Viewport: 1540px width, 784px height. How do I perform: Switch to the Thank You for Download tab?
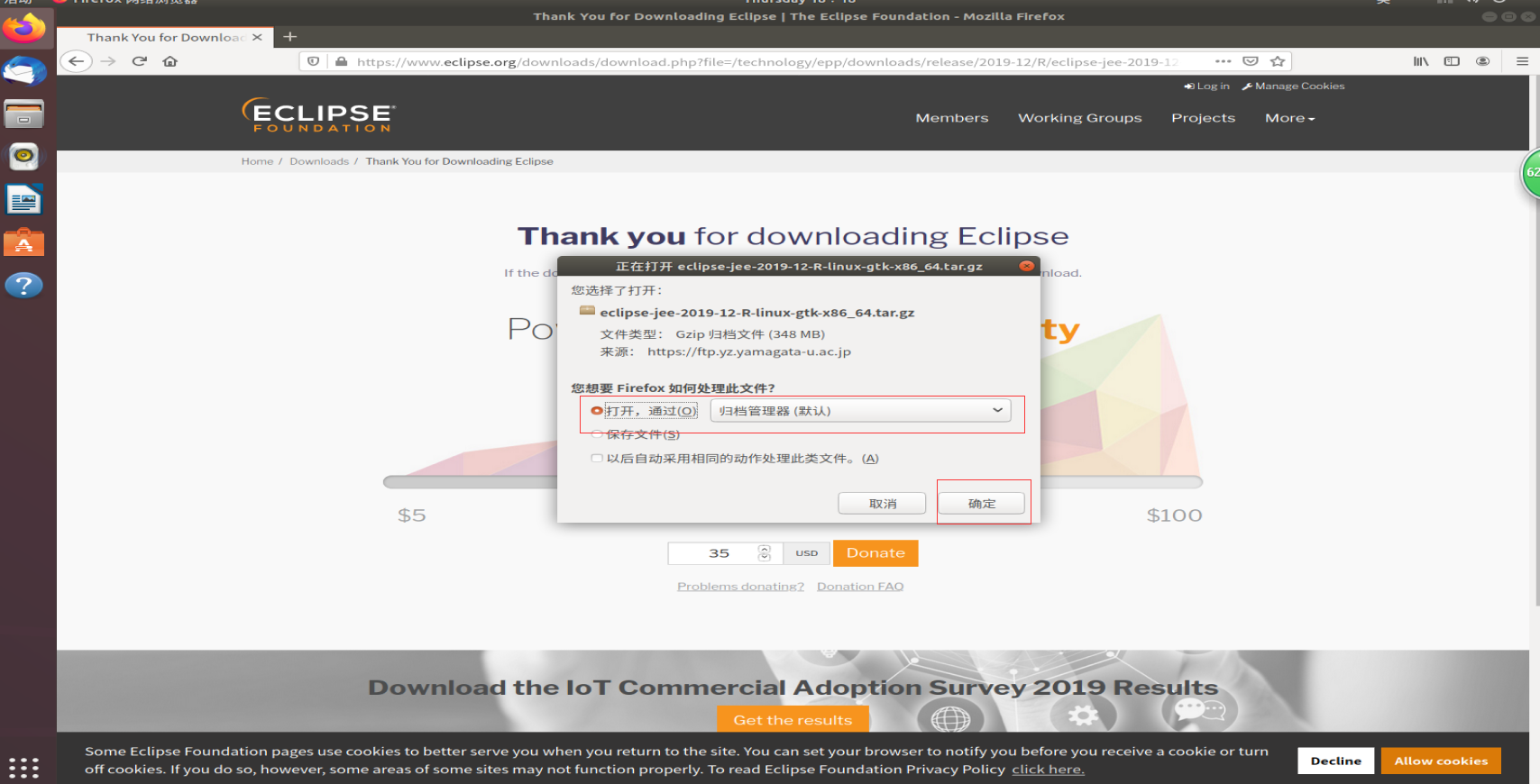[164, 37]
